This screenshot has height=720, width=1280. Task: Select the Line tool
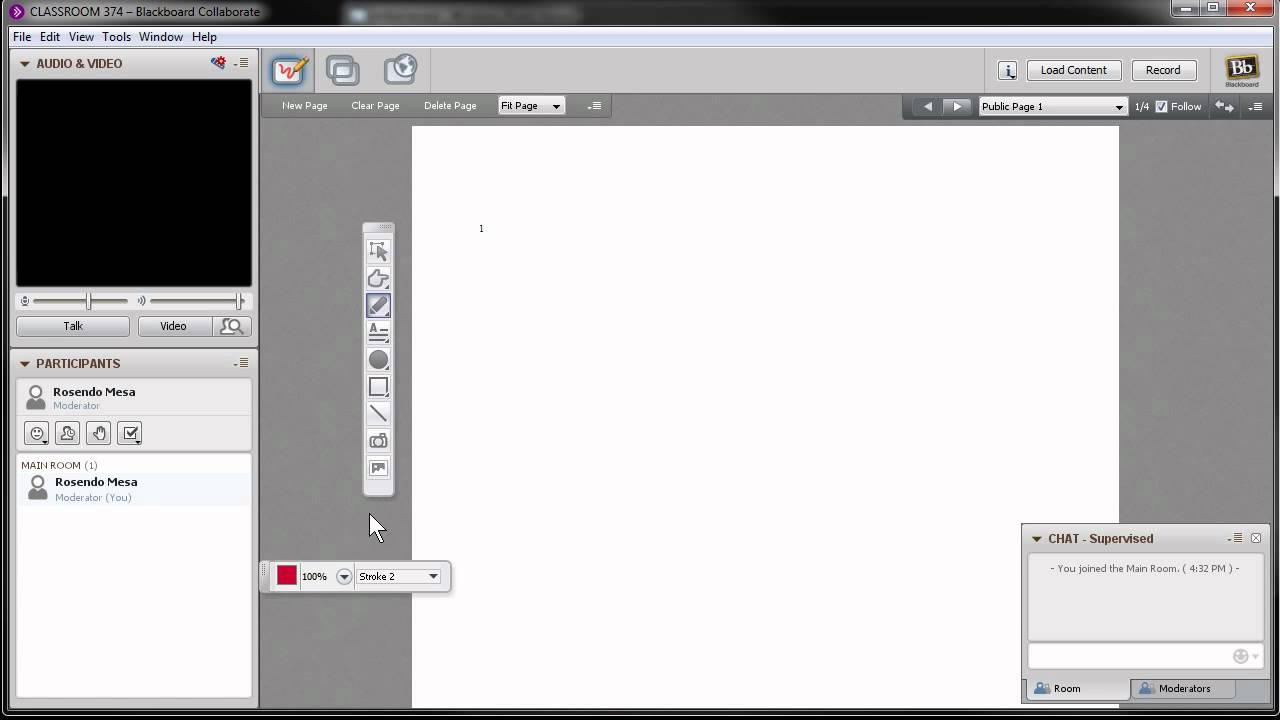378,413
